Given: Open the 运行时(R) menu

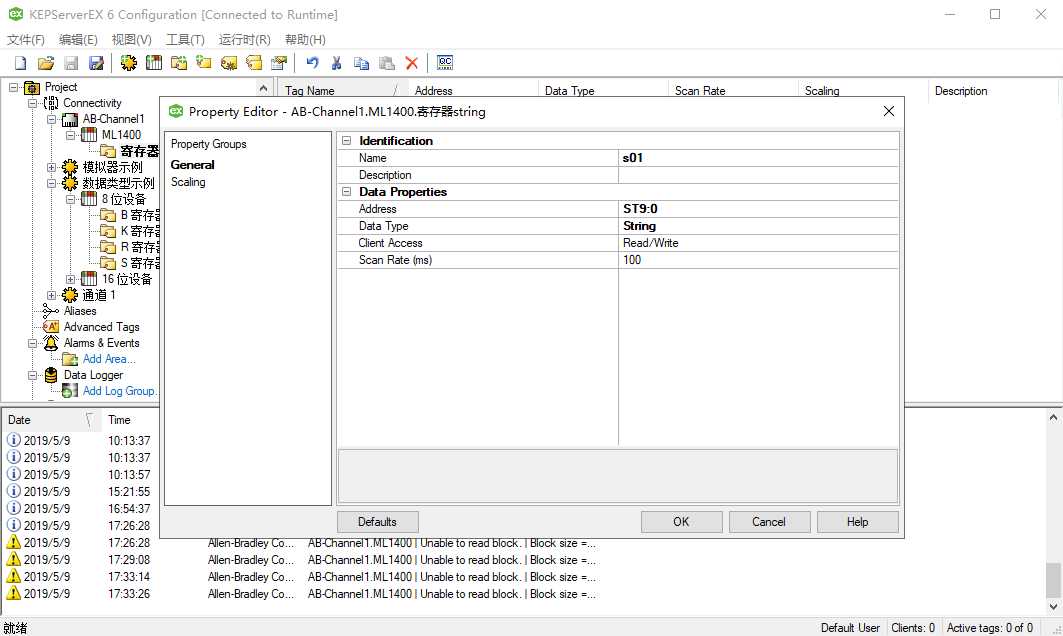Looking at the screenshot, I should pos(244,40).
